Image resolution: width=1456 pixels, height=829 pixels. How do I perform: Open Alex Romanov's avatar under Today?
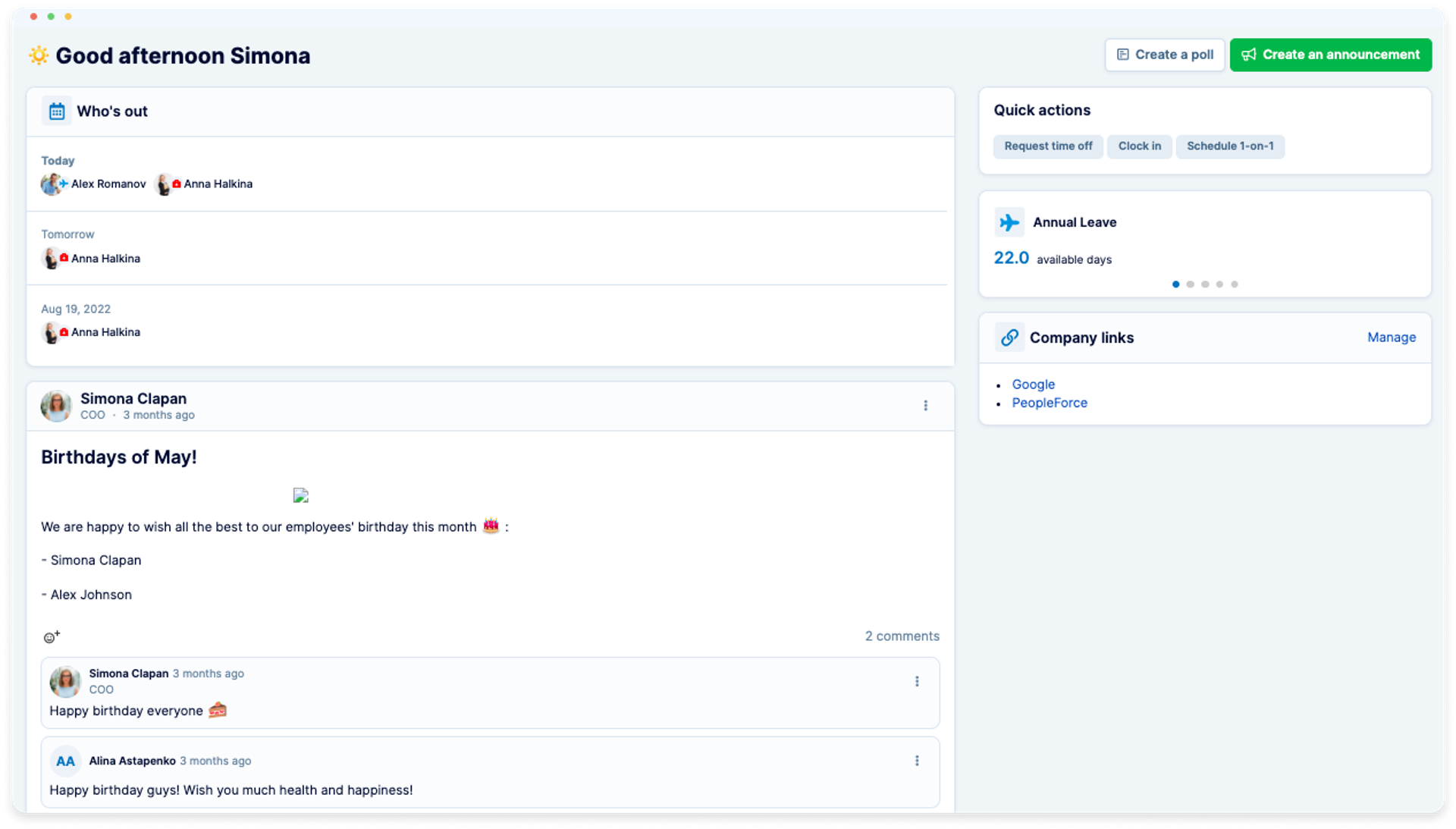point(52,184)
